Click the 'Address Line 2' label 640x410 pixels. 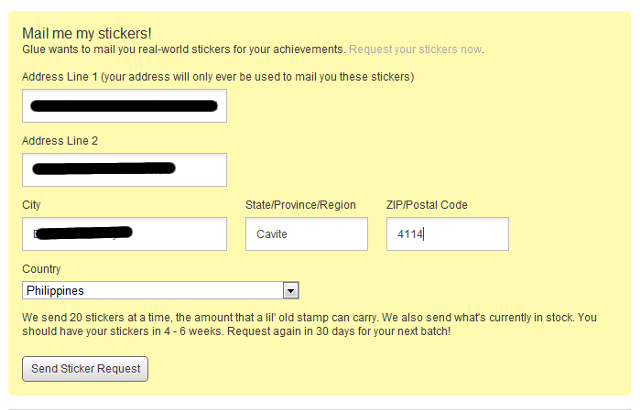[x=59, y=141]
